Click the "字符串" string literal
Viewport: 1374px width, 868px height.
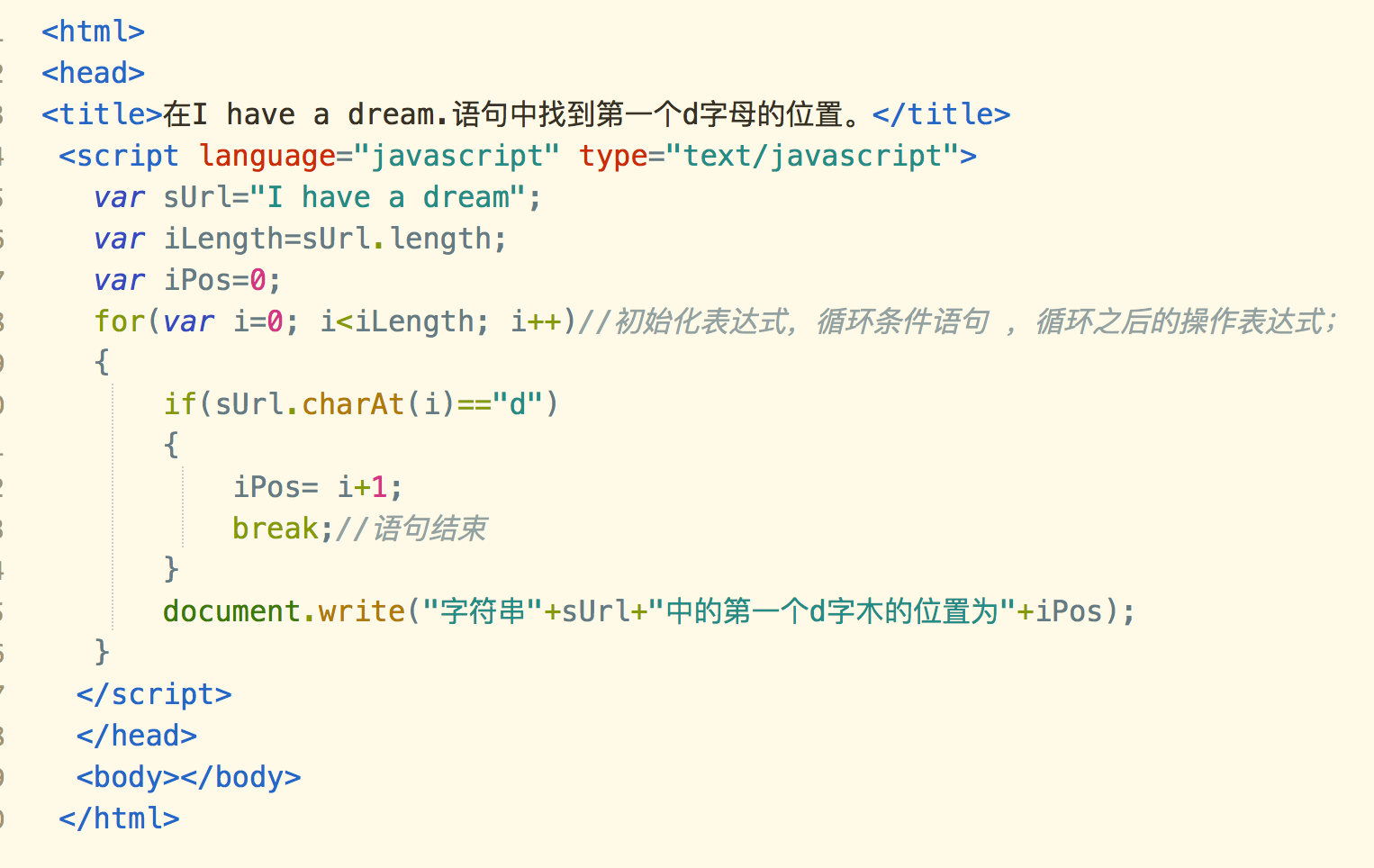[483, 611]
